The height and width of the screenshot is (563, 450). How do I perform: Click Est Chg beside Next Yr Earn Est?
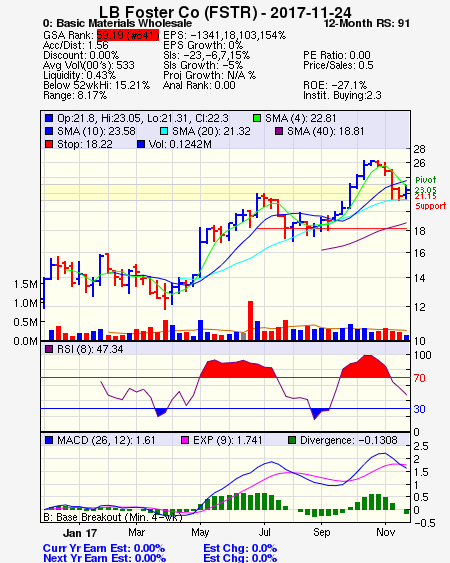[240, 558]
